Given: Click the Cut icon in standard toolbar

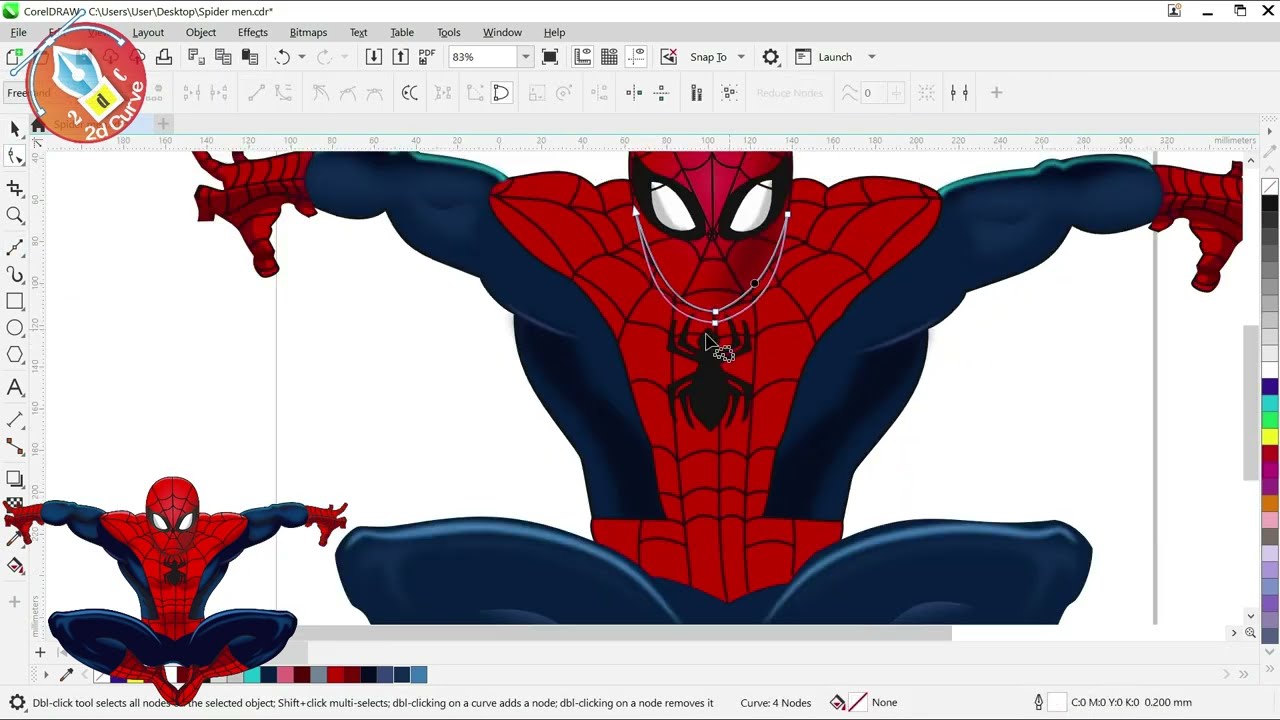Looking at the screenshot, I should click(x=196, y=57).
